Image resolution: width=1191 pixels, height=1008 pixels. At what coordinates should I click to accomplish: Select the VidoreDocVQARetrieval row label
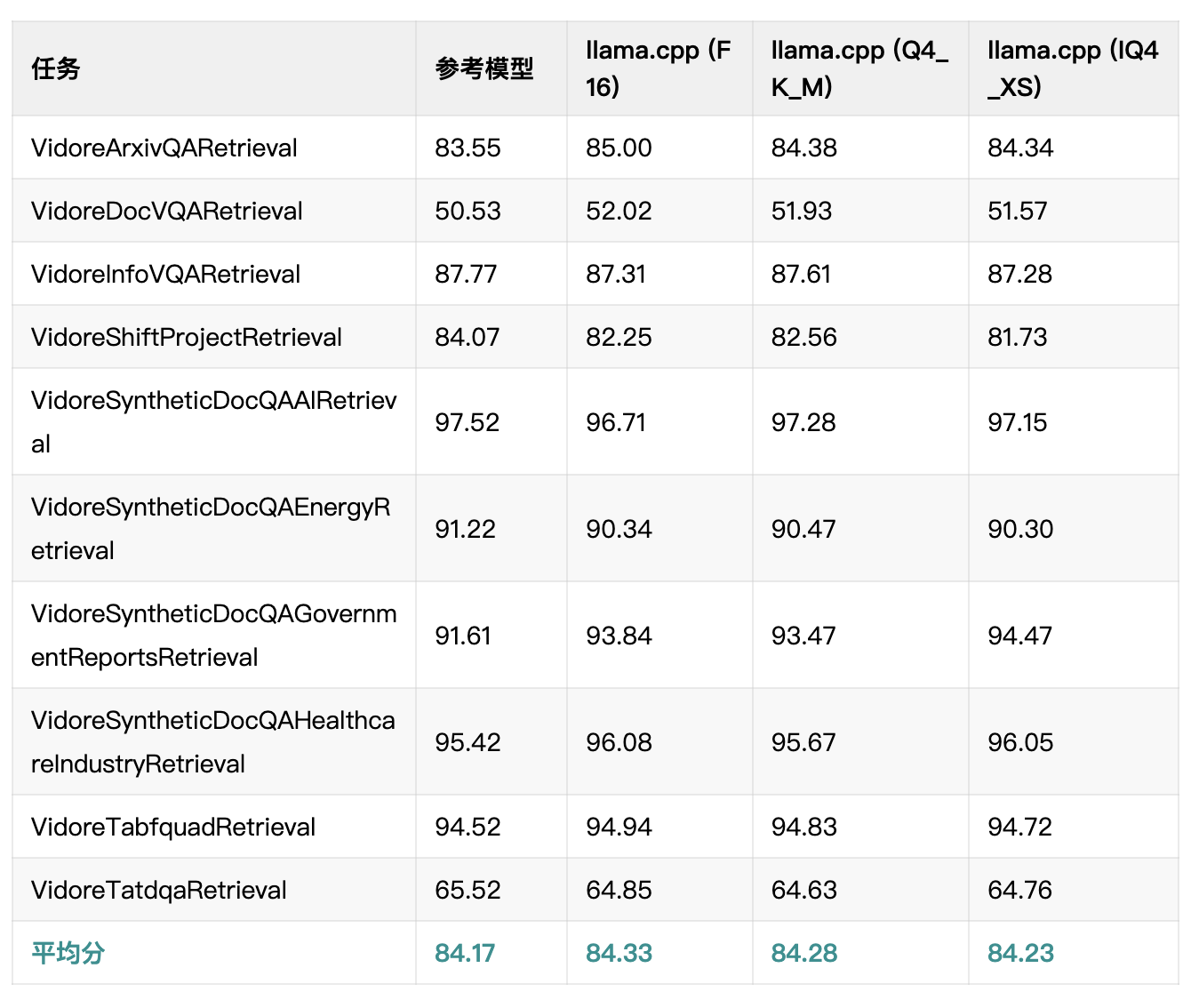coord(167,211)
